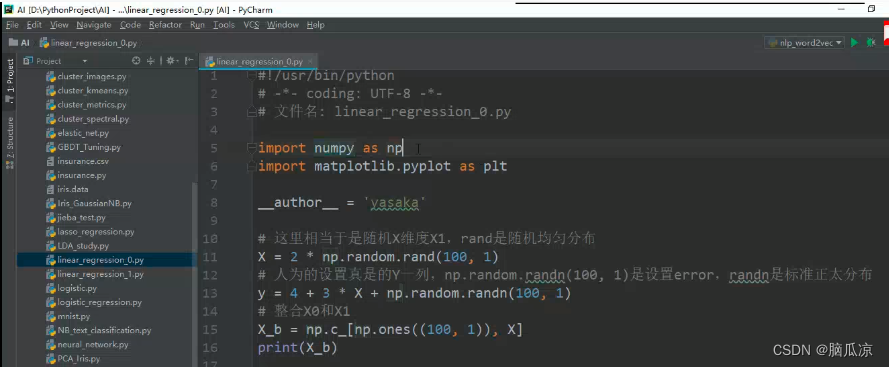
Task: Select NB_text_classification.py in project tree
Action: point(99,330)
